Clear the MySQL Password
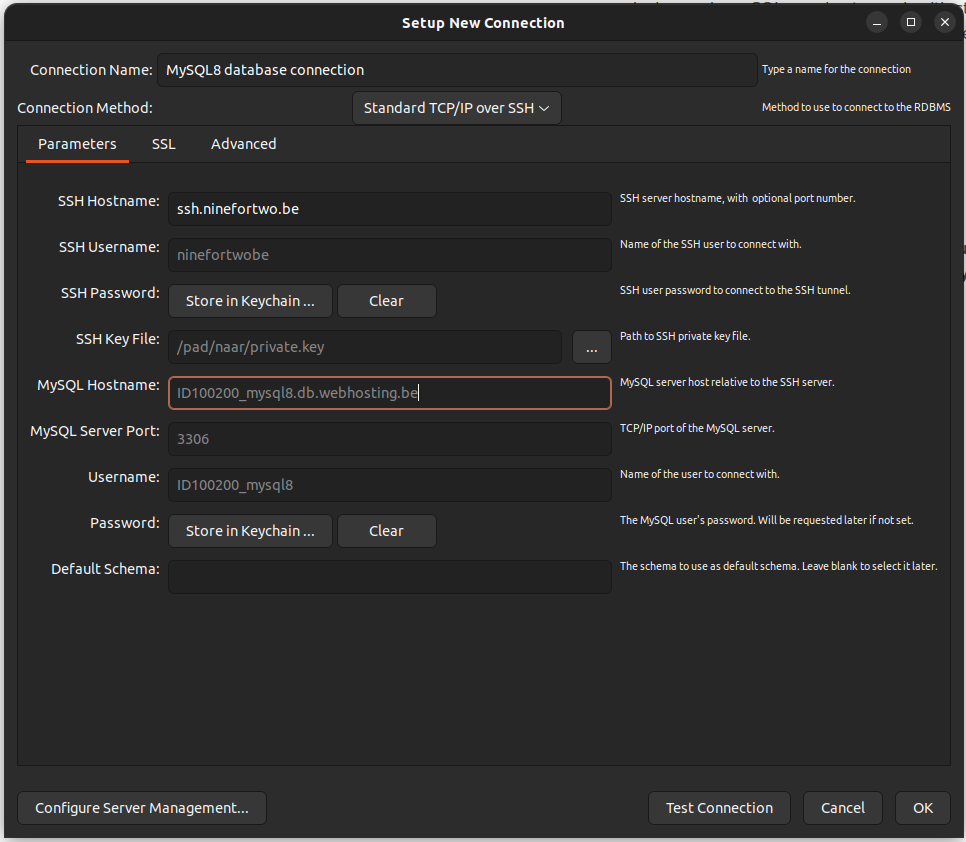This screenshot has width=966, height=842. pyautogui.click(x=386, y=531)
